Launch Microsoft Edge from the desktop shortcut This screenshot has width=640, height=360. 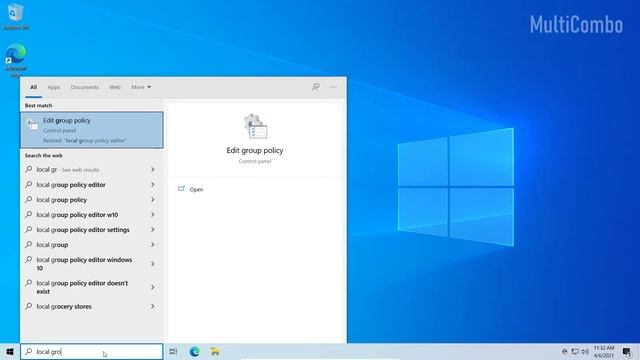(x=16, y=60)
